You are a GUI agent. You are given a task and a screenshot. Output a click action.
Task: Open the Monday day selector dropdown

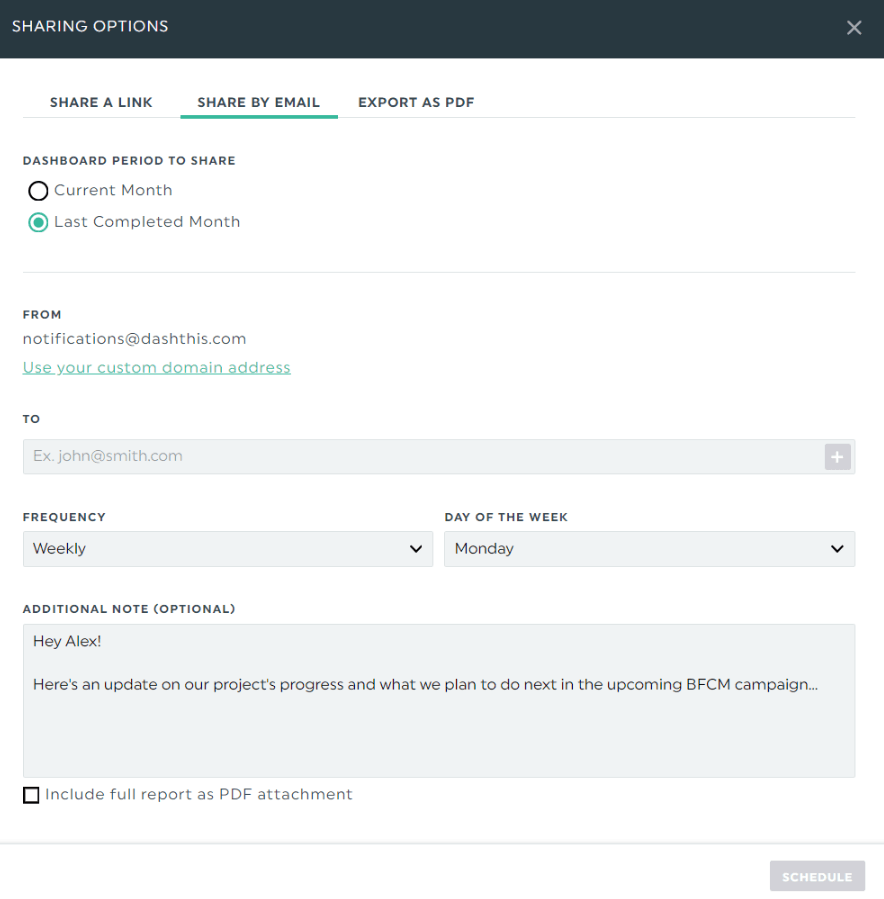(x=650, y=549)
